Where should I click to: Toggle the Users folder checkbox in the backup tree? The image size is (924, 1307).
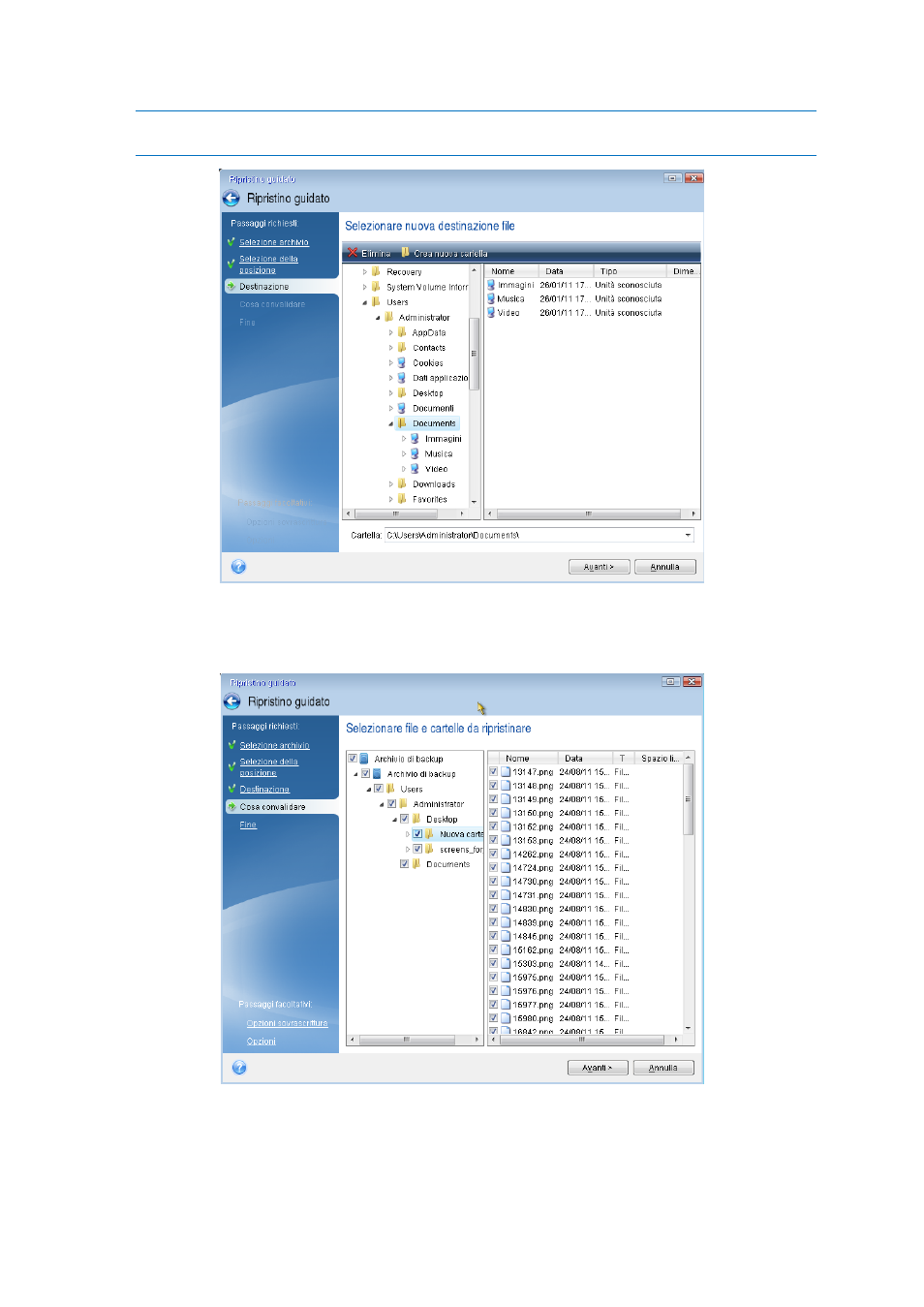[x=379, y=789]
